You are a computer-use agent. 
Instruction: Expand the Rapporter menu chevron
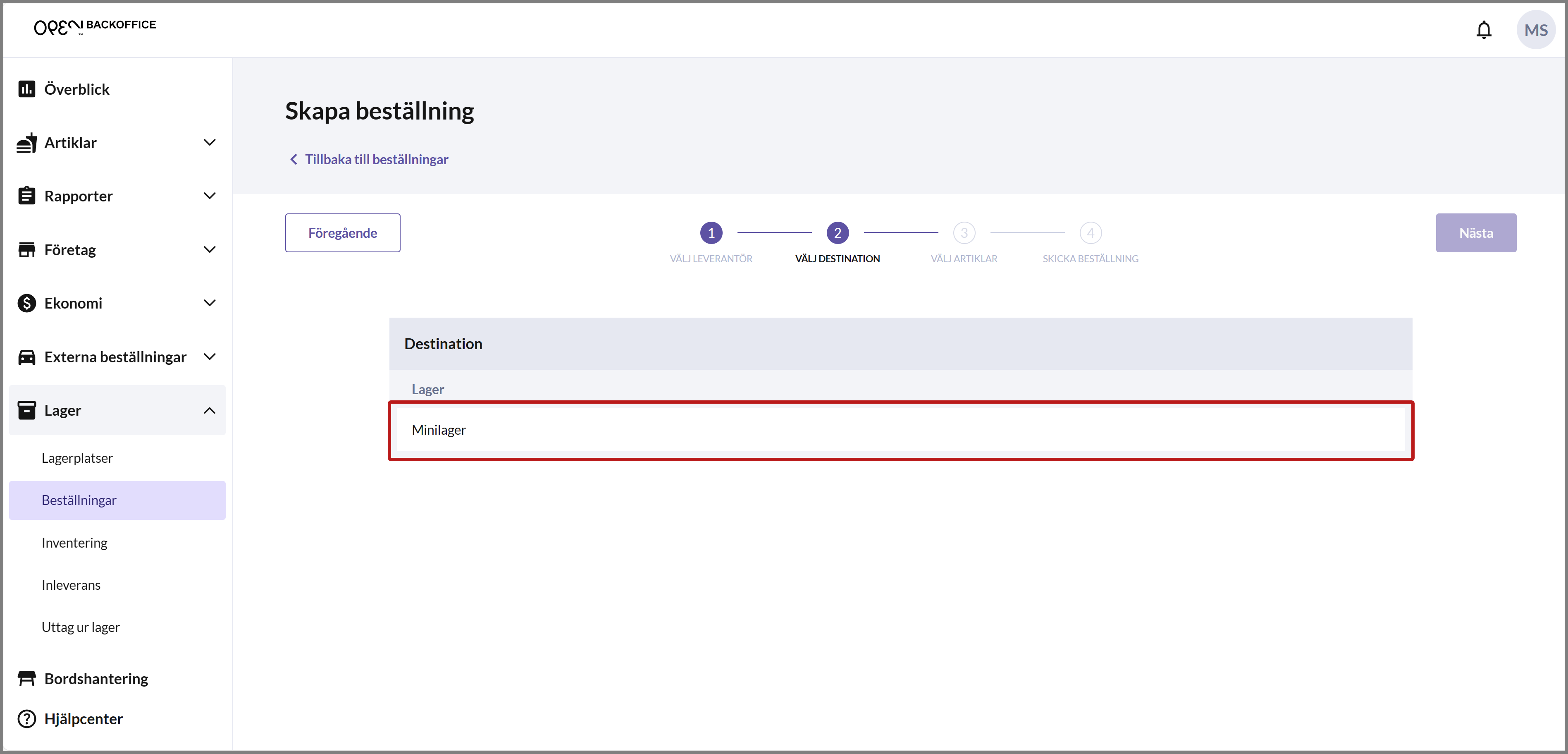[210, 196]
